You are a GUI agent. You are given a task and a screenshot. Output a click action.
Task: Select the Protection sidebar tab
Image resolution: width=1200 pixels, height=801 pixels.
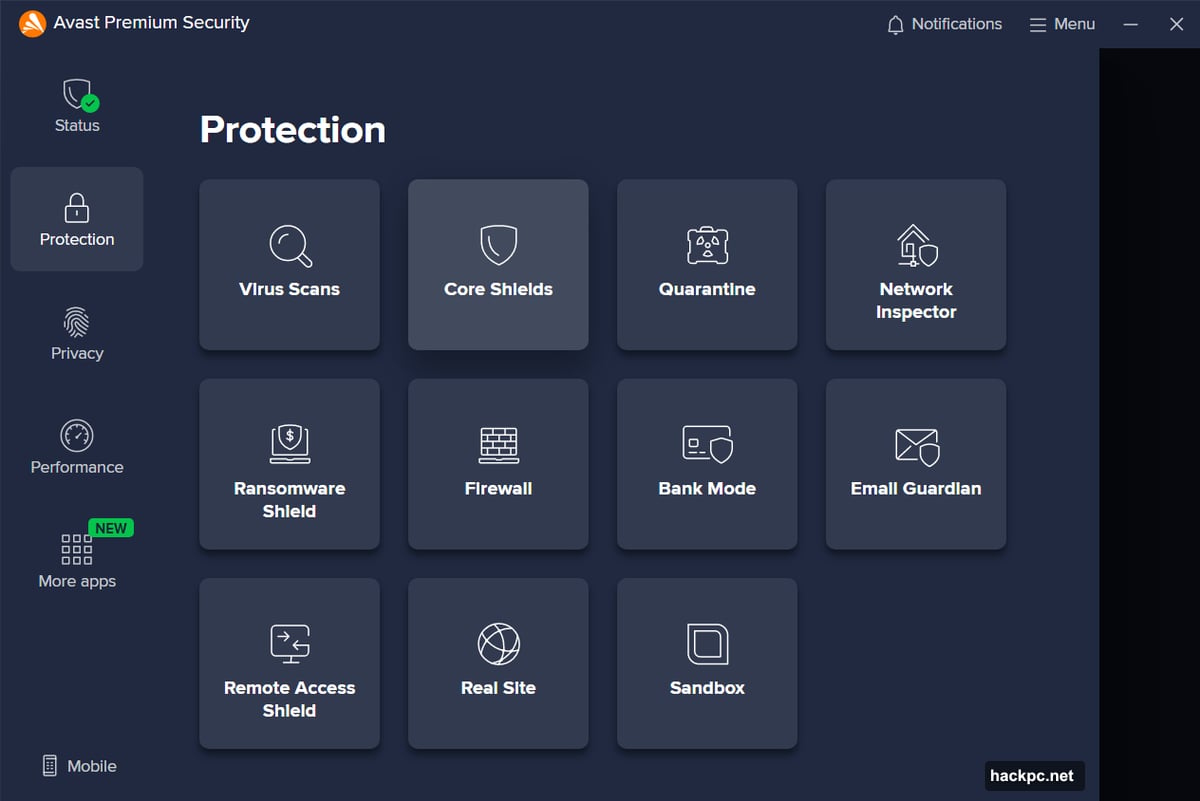77,220
